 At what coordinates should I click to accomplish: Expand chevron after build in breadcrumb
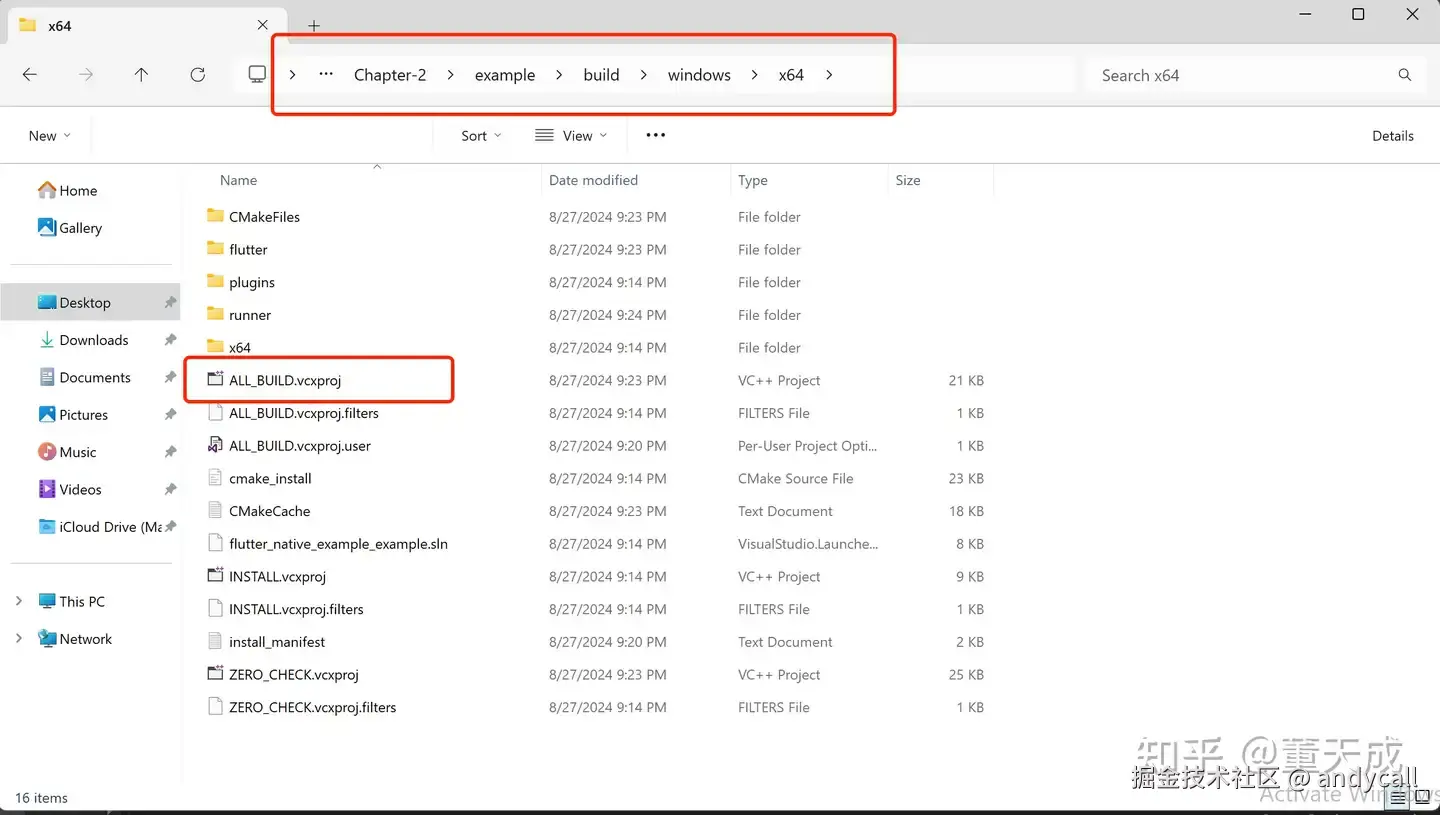coord(644,75)
